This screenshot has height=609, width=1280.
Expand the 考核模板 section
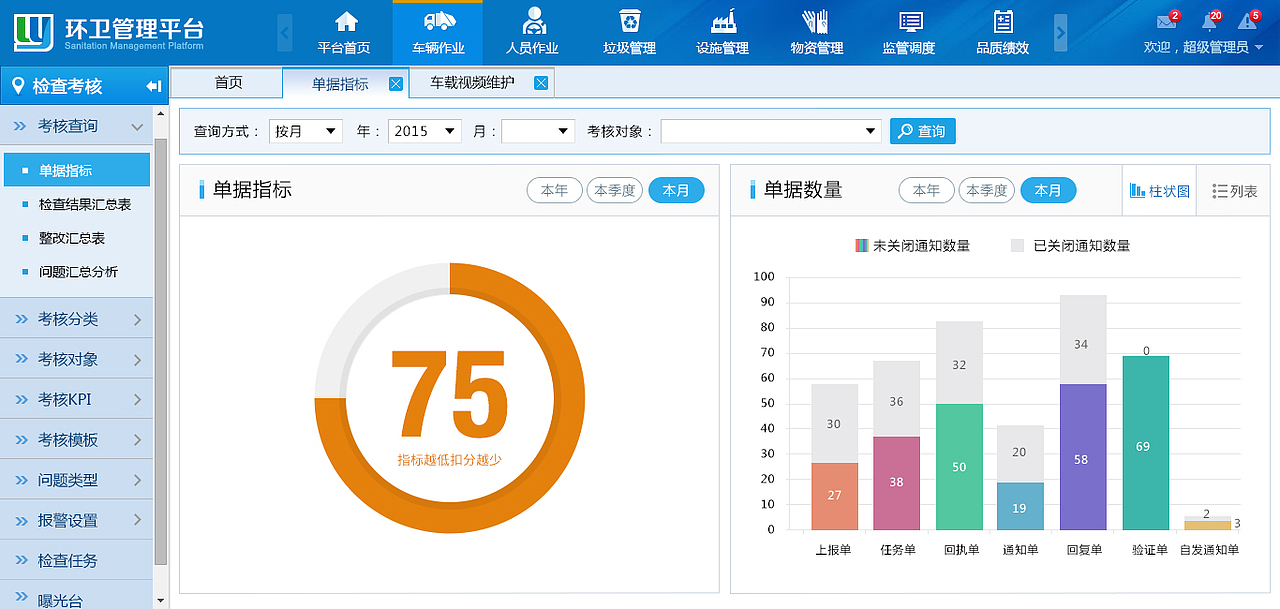click(77, 440)
